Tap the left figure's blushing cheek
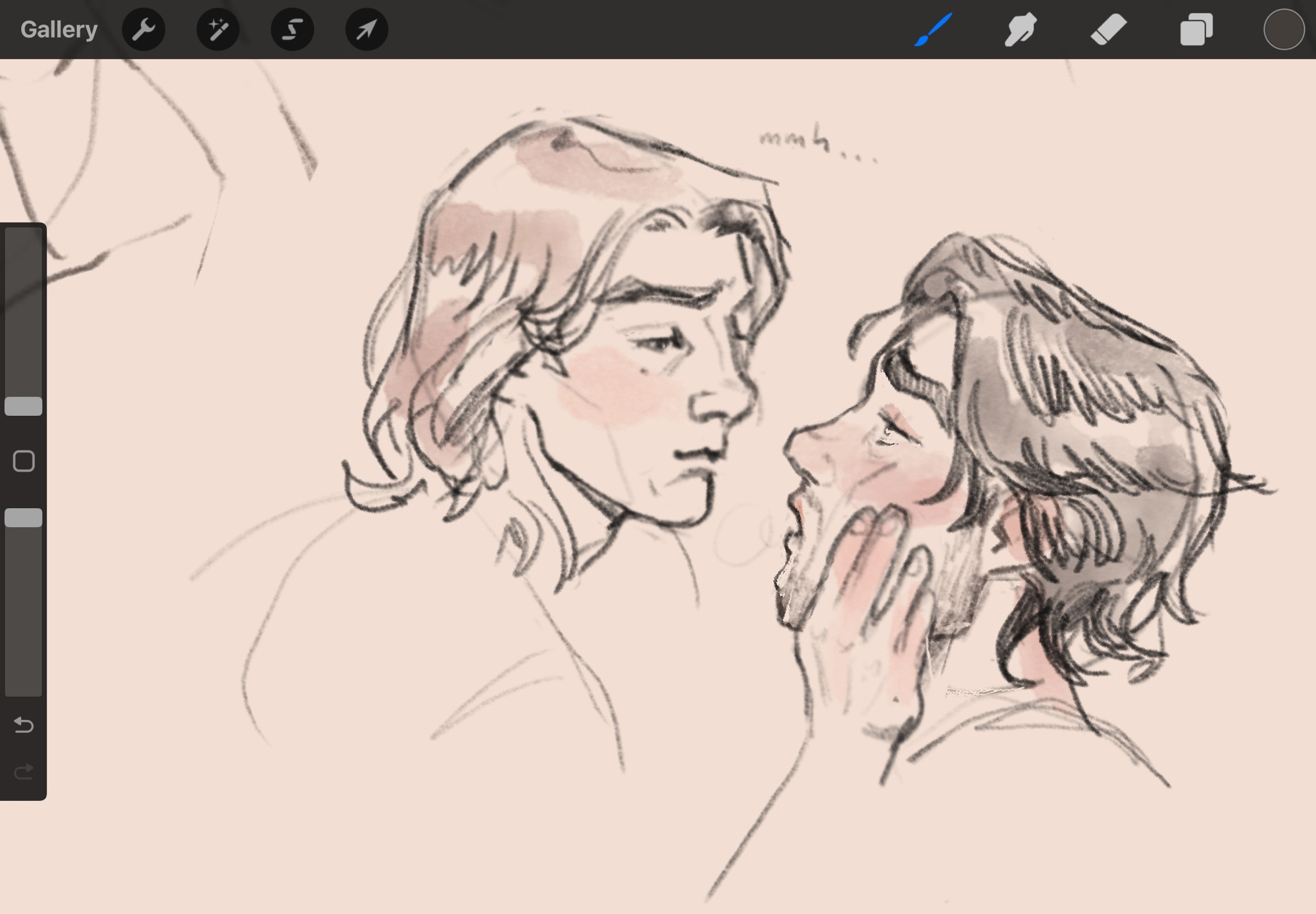Screen dimensions: 1316x914 (612, 388)
